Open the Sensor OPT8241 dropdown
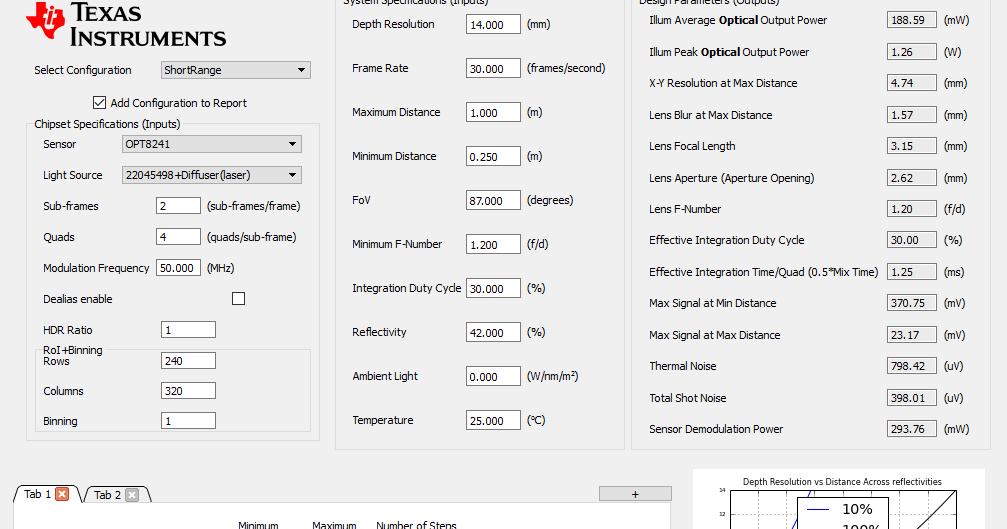1007x529 pixels. 212,144
